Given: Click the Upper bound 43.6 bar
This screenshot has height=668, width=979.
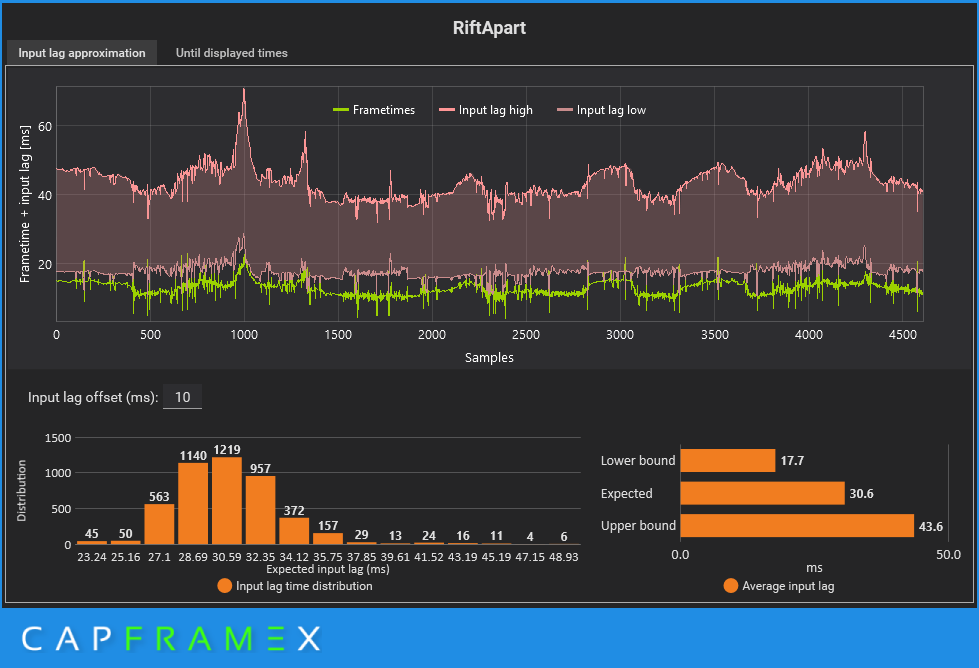Looking at the screenshot, I should 797,526.
